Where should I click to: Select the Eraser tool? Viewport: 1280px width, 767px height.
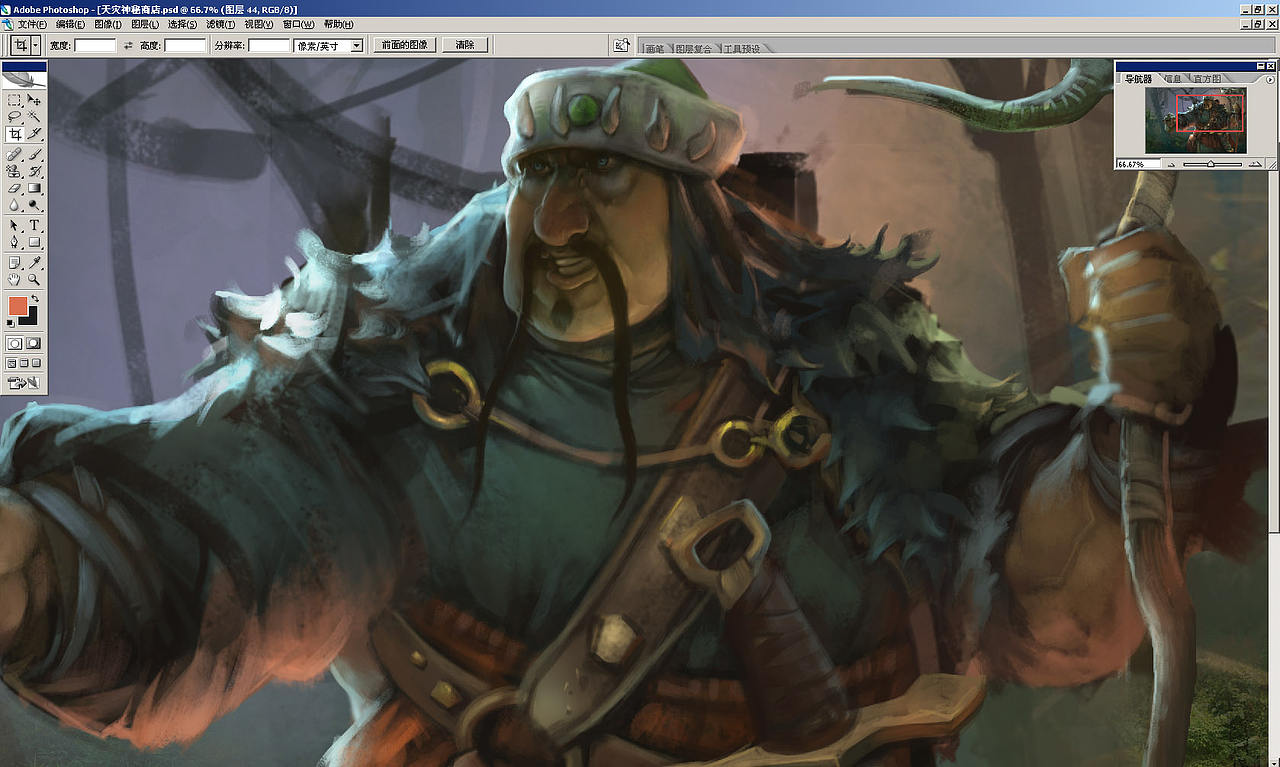(x=14, y=187)
